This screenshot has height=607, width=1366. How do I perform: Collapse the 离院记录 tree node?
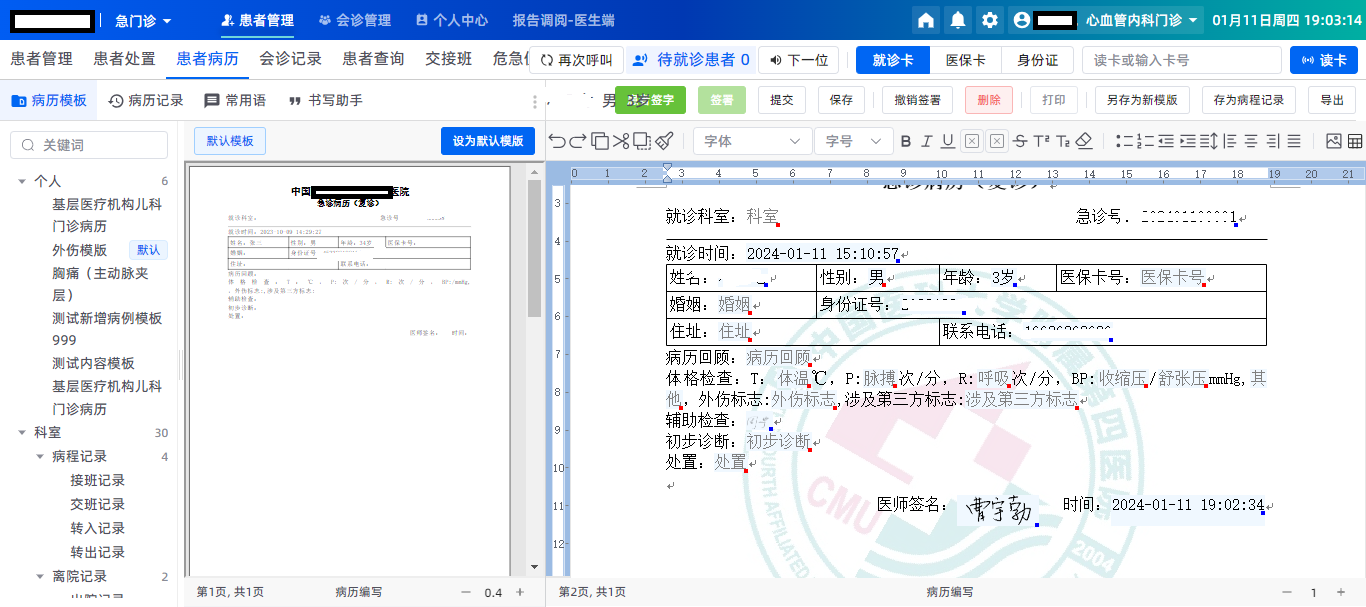pos(40,576)
